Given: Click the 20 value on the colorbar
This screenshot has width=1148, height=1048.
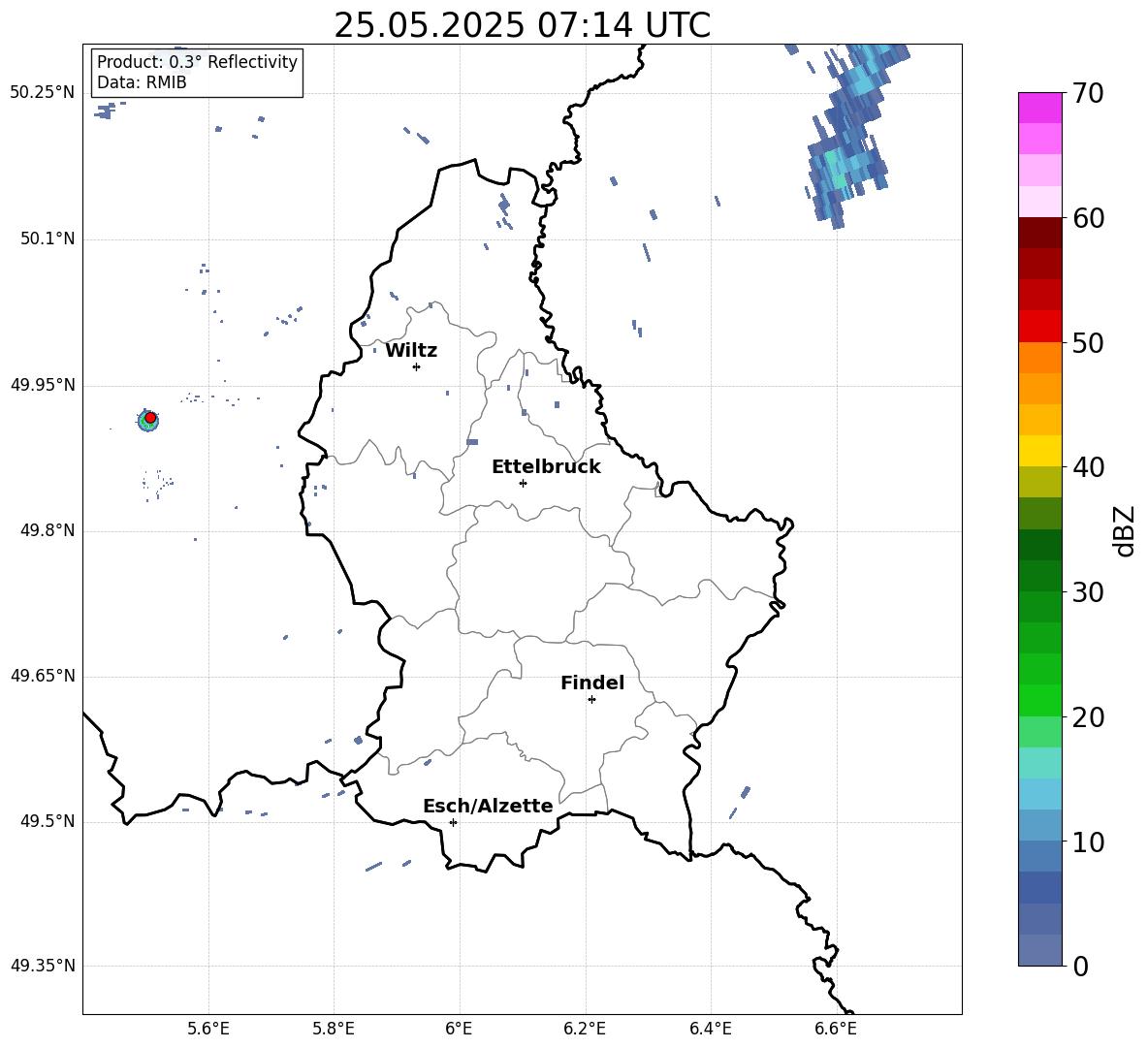Looking at the screenshot, I should point(1088,717).
